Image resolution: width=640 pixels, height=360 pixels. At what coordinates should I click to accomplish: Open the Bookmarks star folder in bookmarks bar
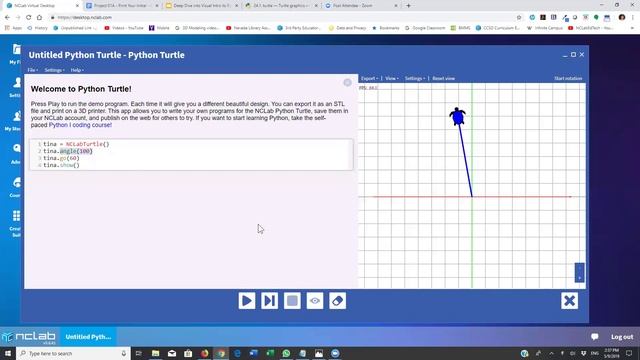385,28
